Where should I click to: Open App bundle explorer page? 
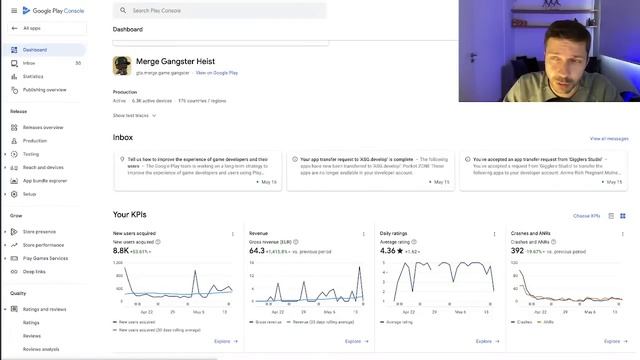tap(44, 181)
